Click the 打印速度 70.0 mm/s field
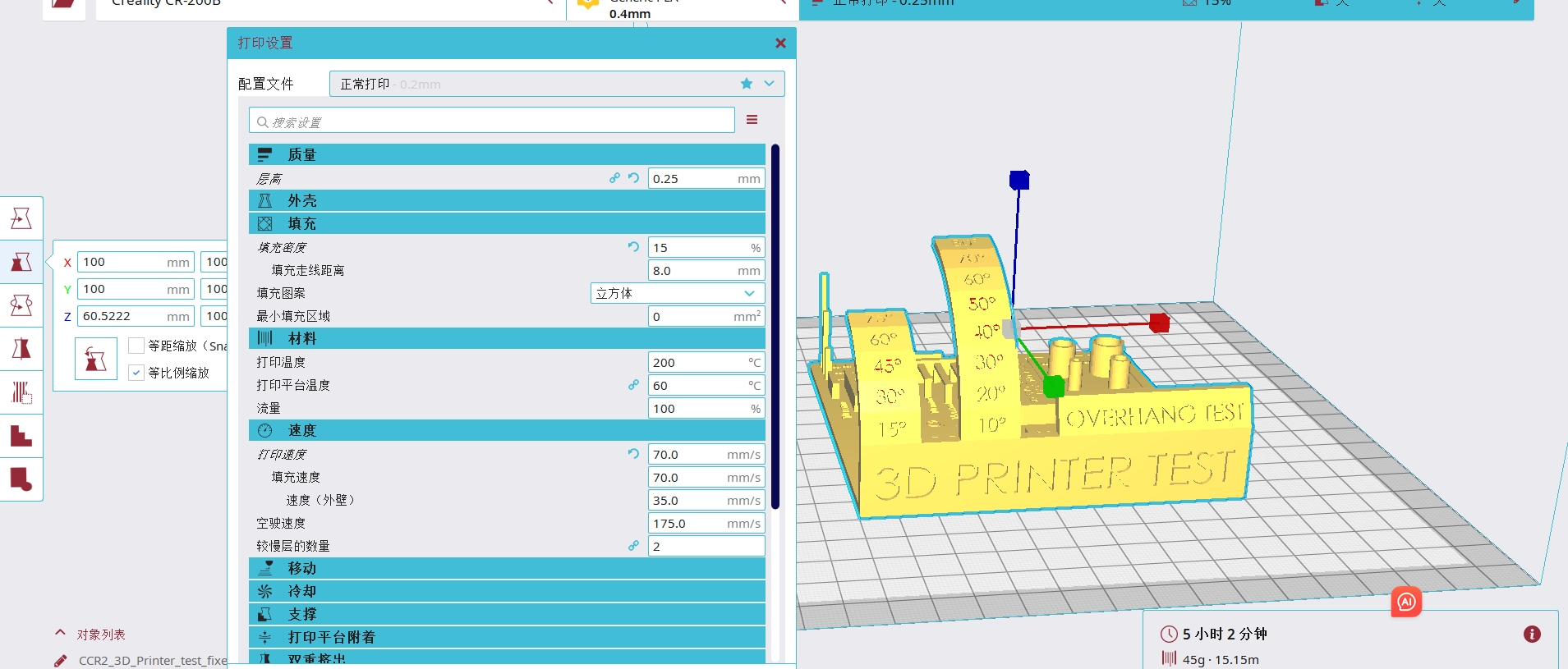The height and width of the screenshot is (669, 1568). (x=706, y=454)
